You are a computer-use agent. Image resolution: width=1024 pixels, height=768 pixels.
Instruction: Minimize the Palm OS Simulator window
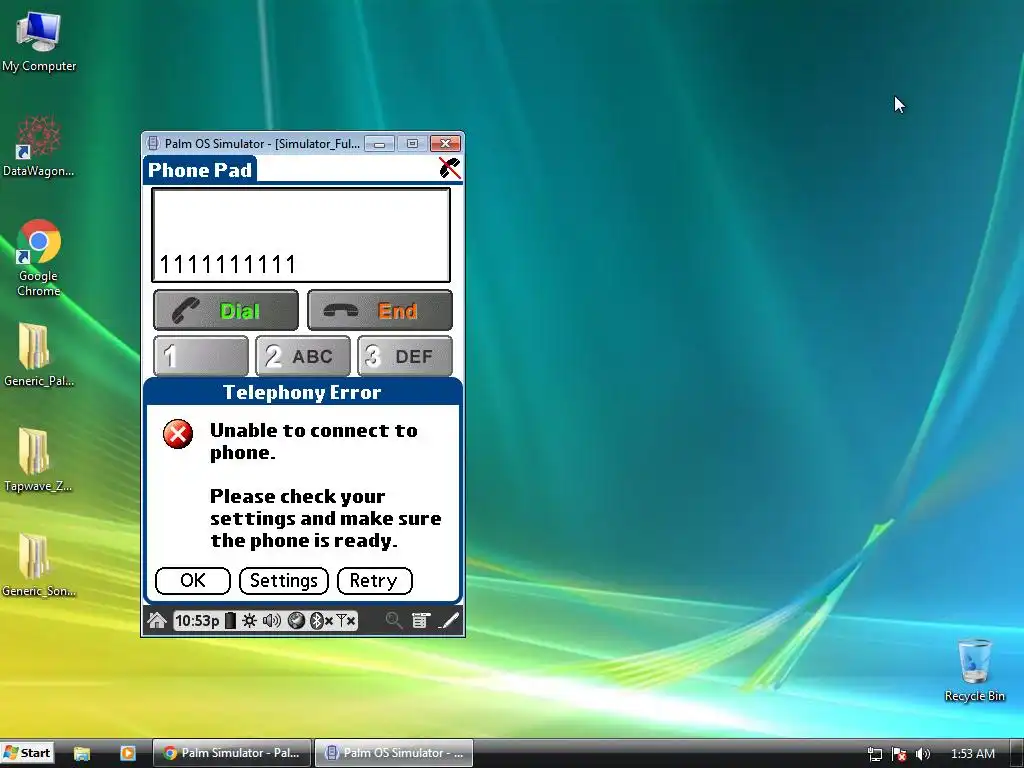379,144
